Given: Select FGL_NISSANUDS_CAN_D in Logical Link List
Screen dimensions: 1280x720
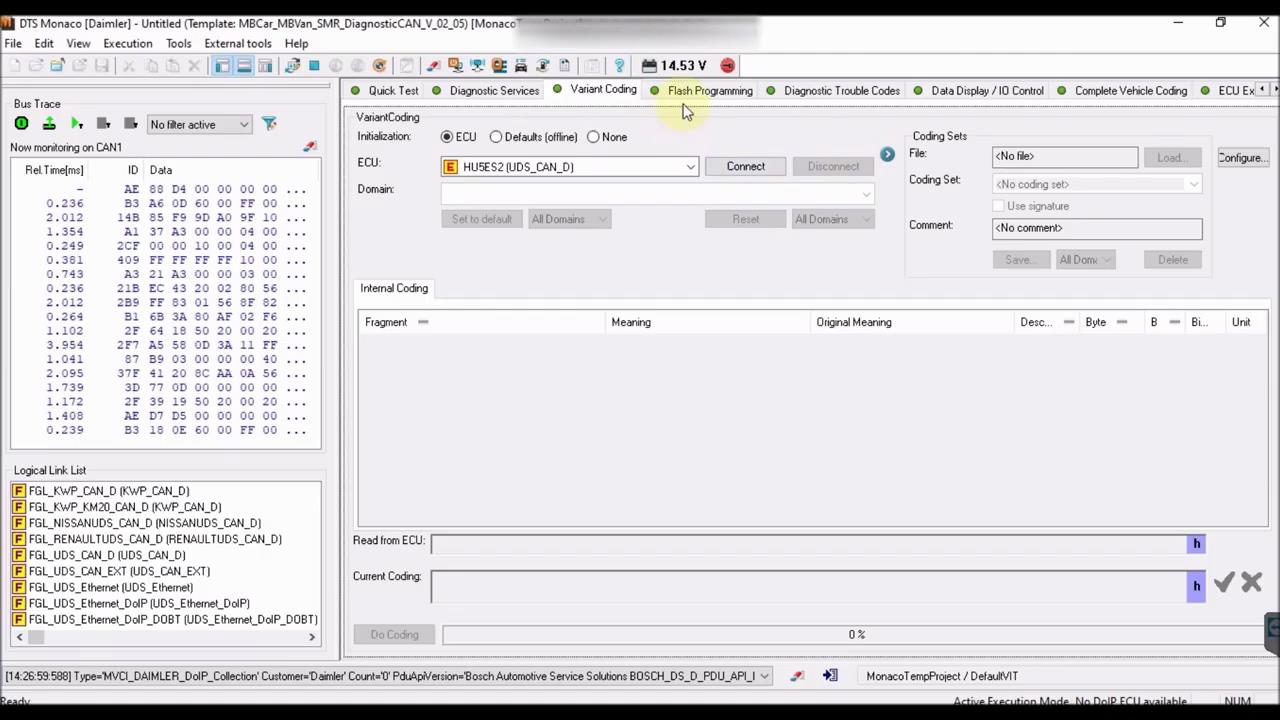Looking at the screenshot, I should (x=144, y=523).
